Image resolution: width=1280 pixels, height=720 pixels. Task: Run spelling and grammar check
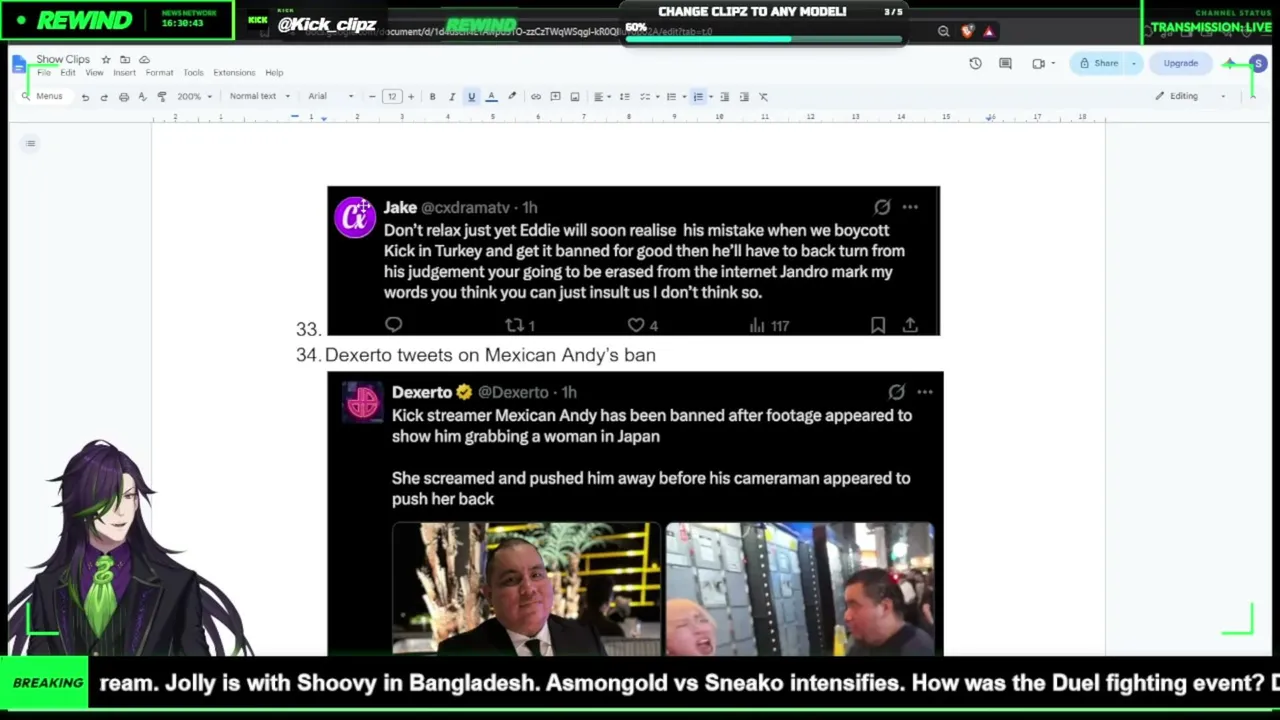click(x=143, y=97)
